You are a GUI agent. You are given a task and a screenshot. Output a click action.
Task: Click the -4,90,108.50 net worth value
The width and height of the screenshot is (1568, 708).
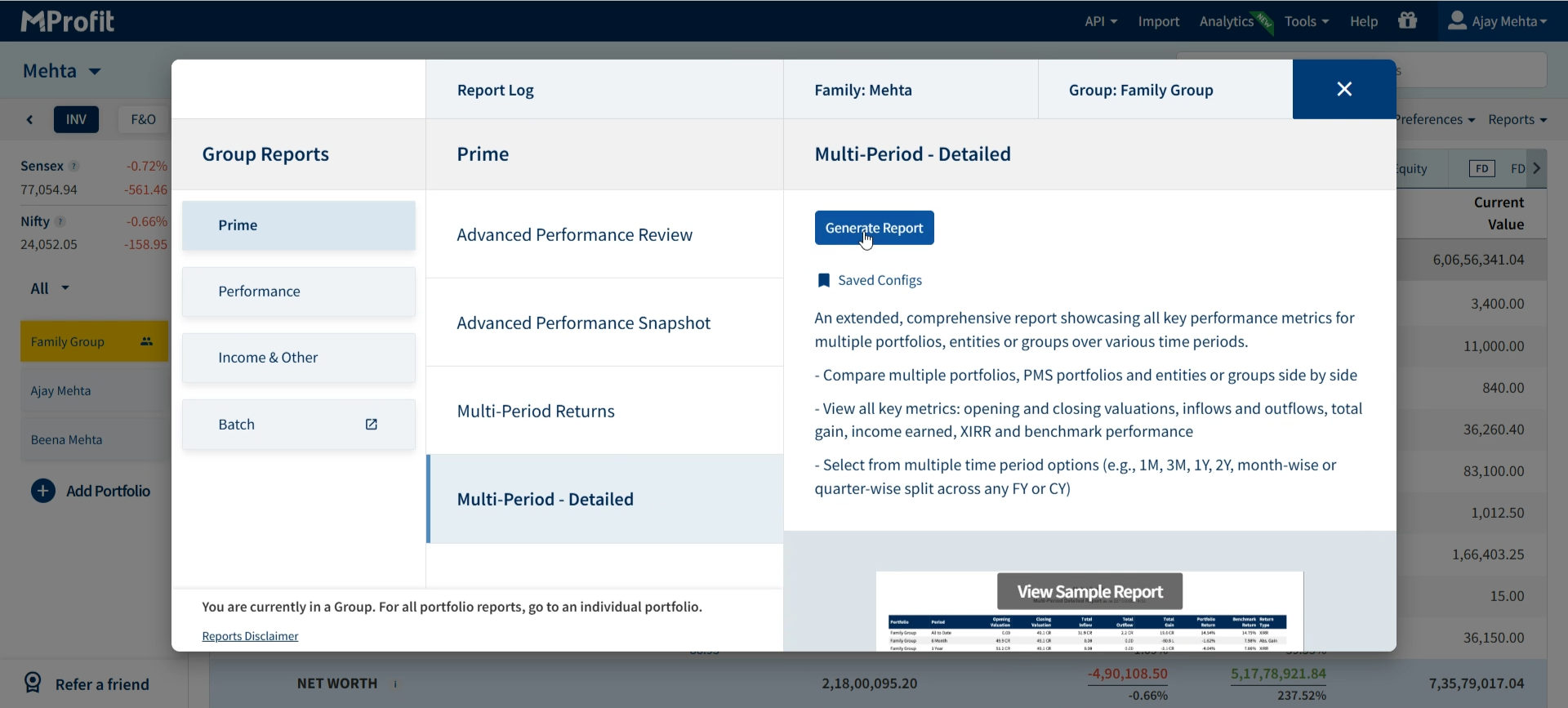1128,675
